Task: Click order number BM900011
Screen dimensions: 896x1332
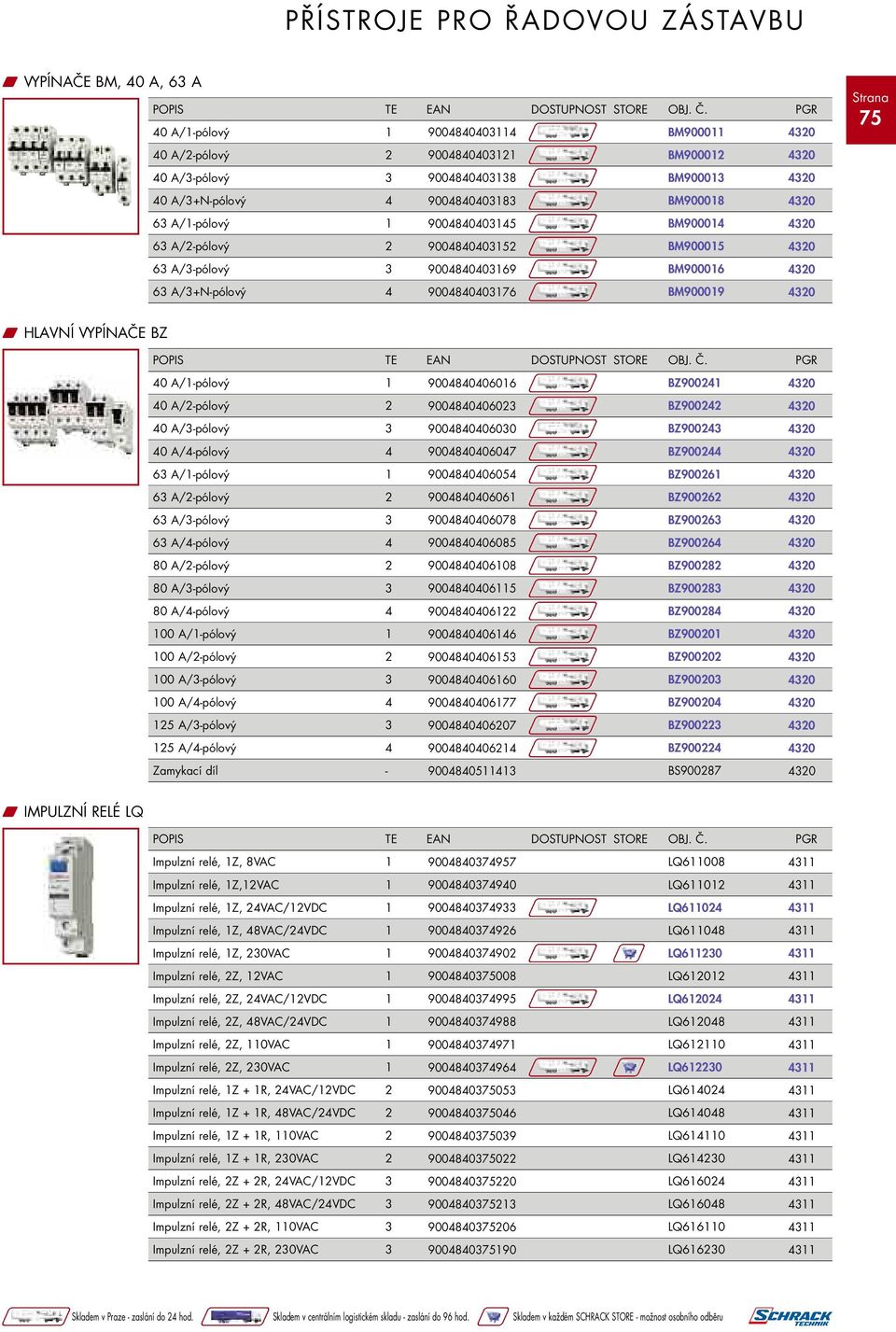Action: tap(695, 133)
